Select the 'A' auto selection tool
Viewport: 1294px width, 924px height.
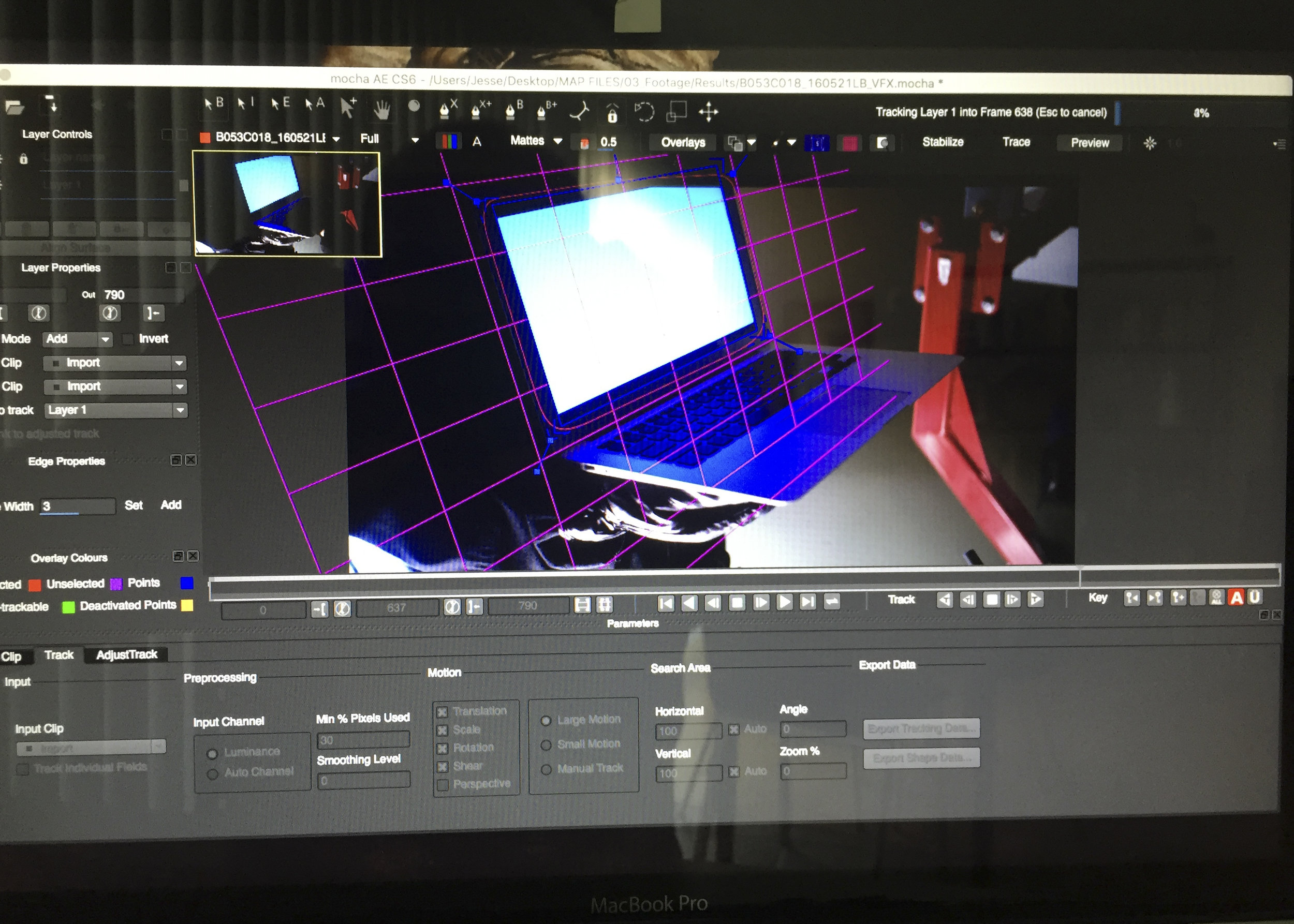(314, 103)
